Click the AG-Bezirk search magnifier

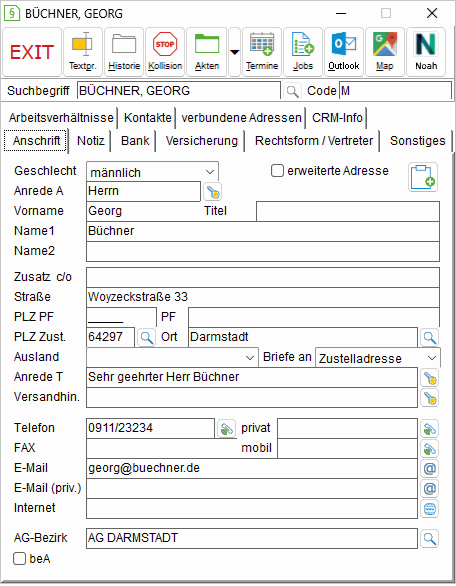click(429, 539)
